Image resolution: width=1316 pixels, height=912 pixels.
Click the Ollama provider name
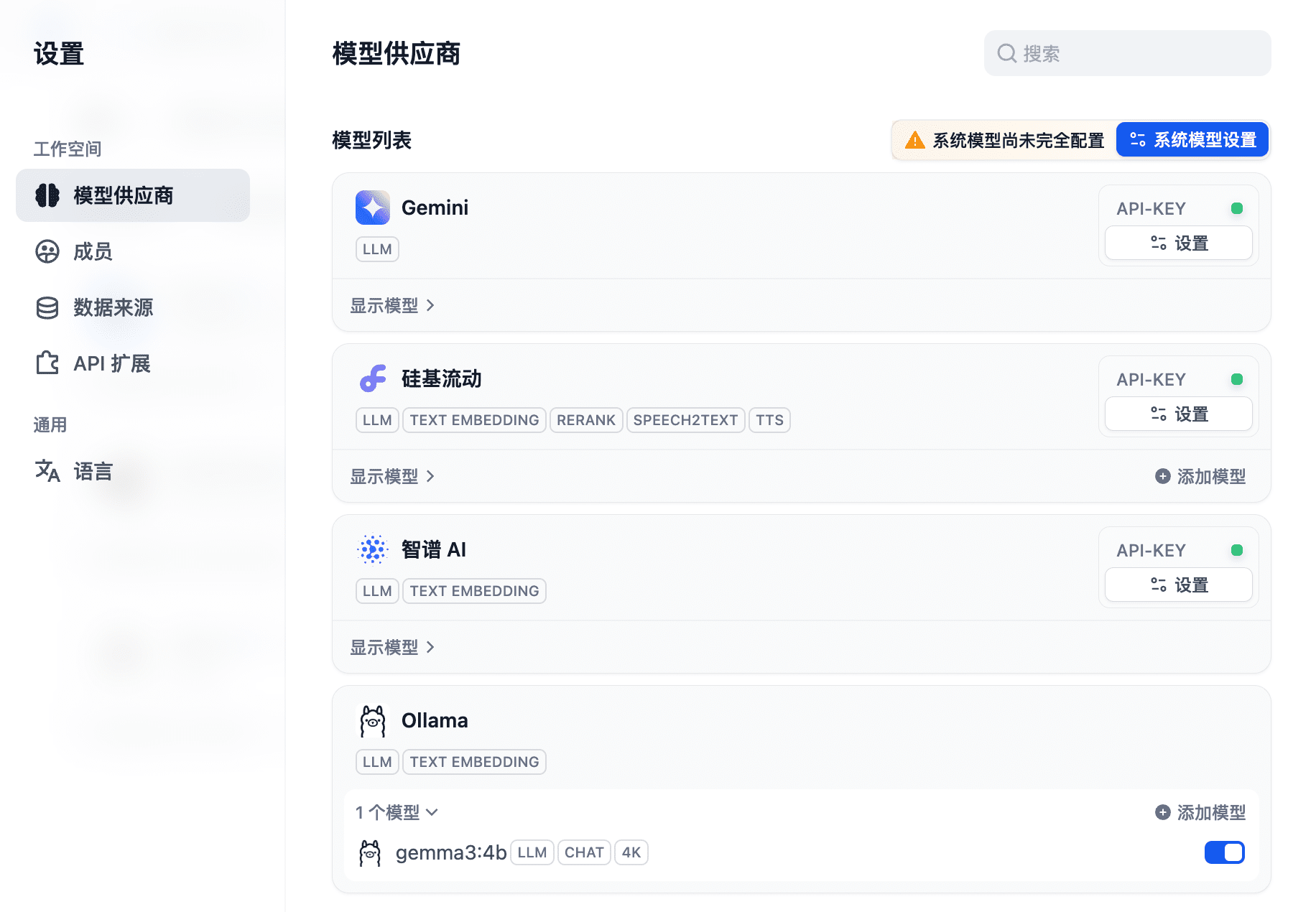tap(435, 720)
